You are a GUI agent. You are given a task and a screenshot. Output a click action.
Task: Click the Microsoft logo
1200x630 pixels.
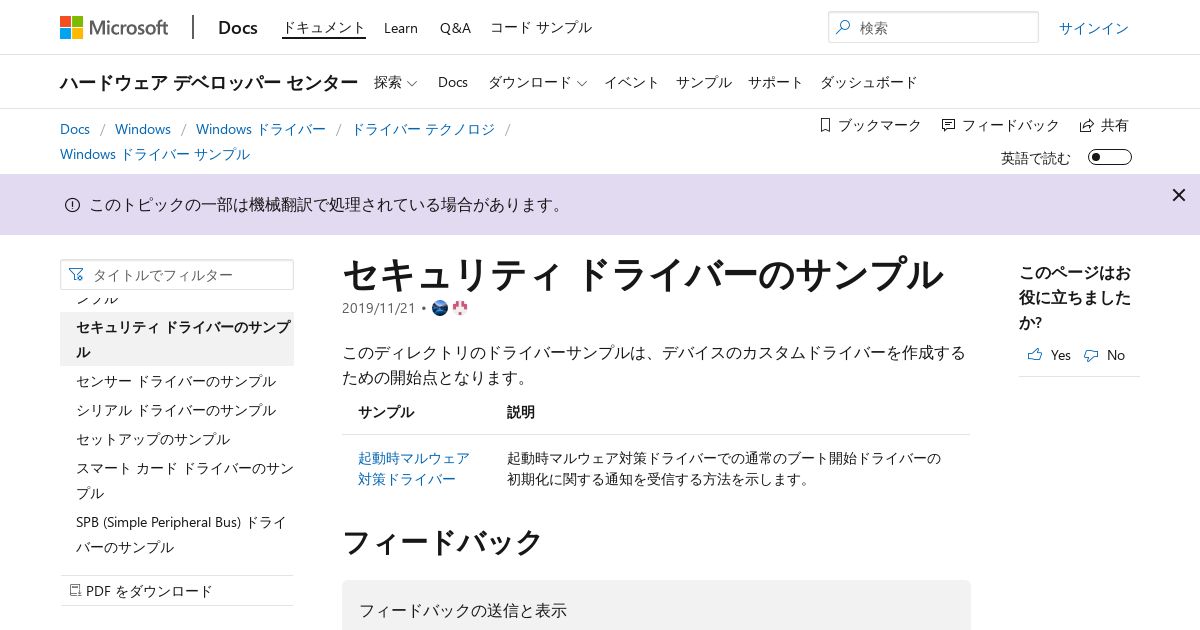click(x=114, y=27)
